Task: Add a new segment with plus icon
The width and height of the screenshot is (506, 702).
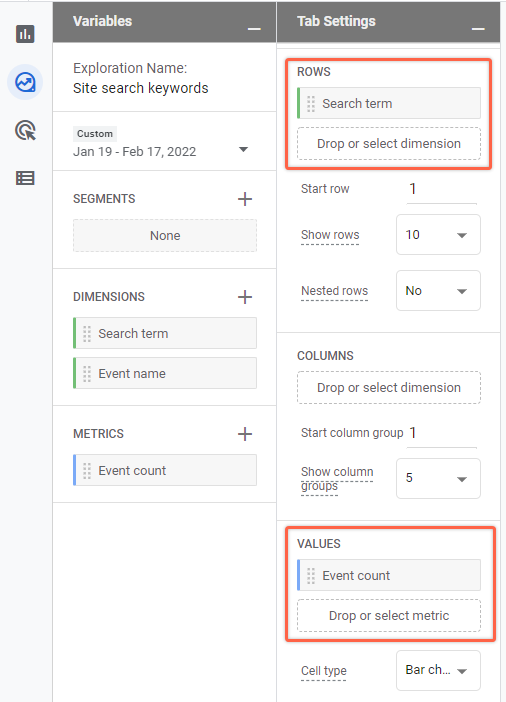Action: (x=244, y=199)
